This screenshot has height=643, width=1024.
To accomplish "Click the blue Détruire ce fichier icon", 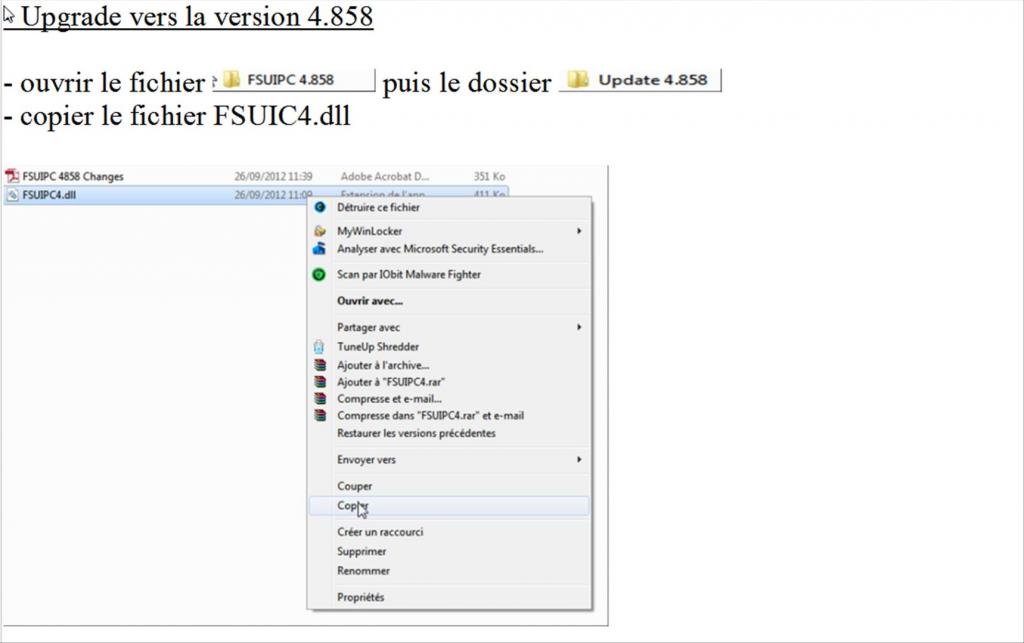I will [319, 207].
